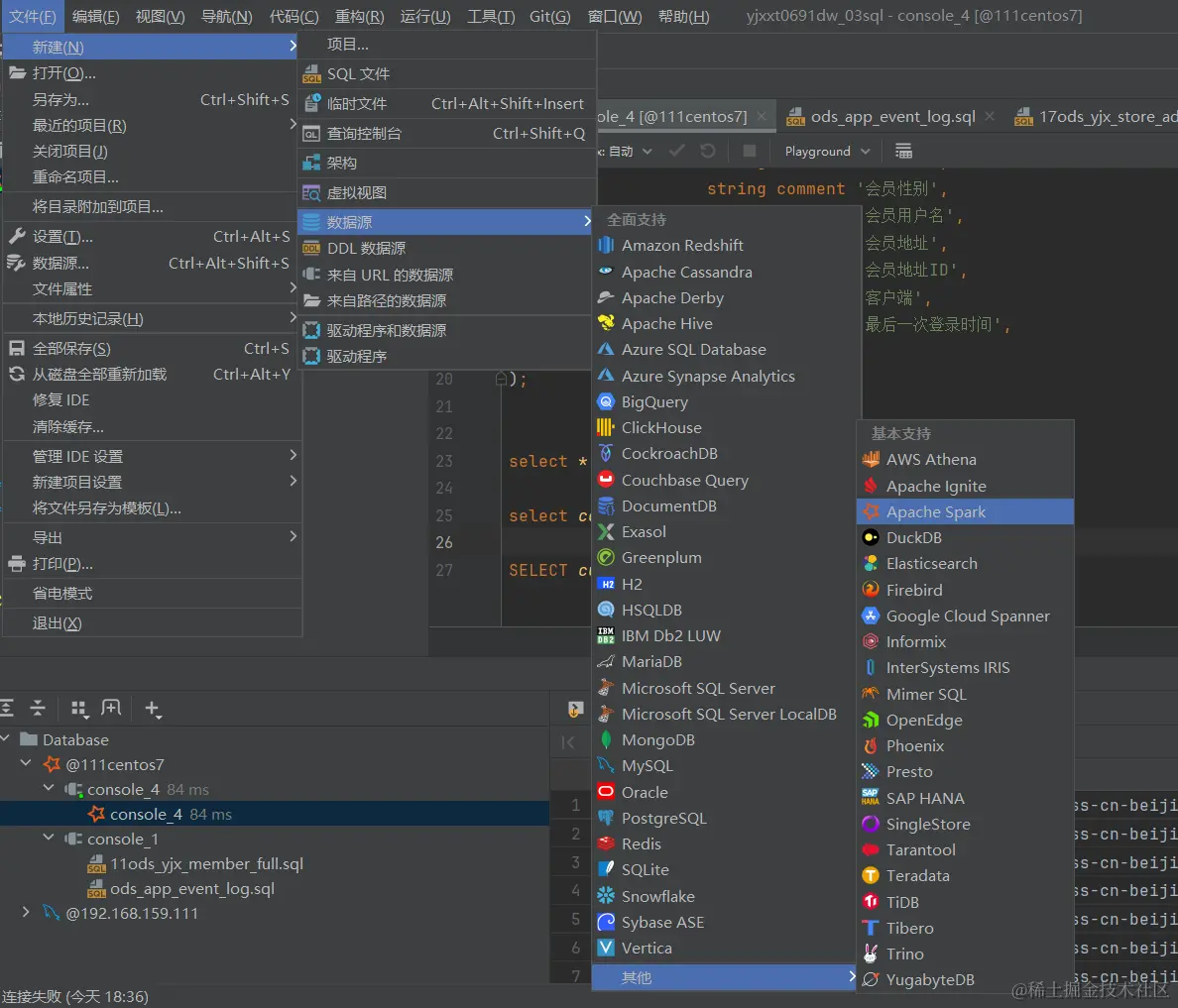Expand the 导出 submenu
The height and width of the screenshot is (1008, 1178).
tap(151, 537)
